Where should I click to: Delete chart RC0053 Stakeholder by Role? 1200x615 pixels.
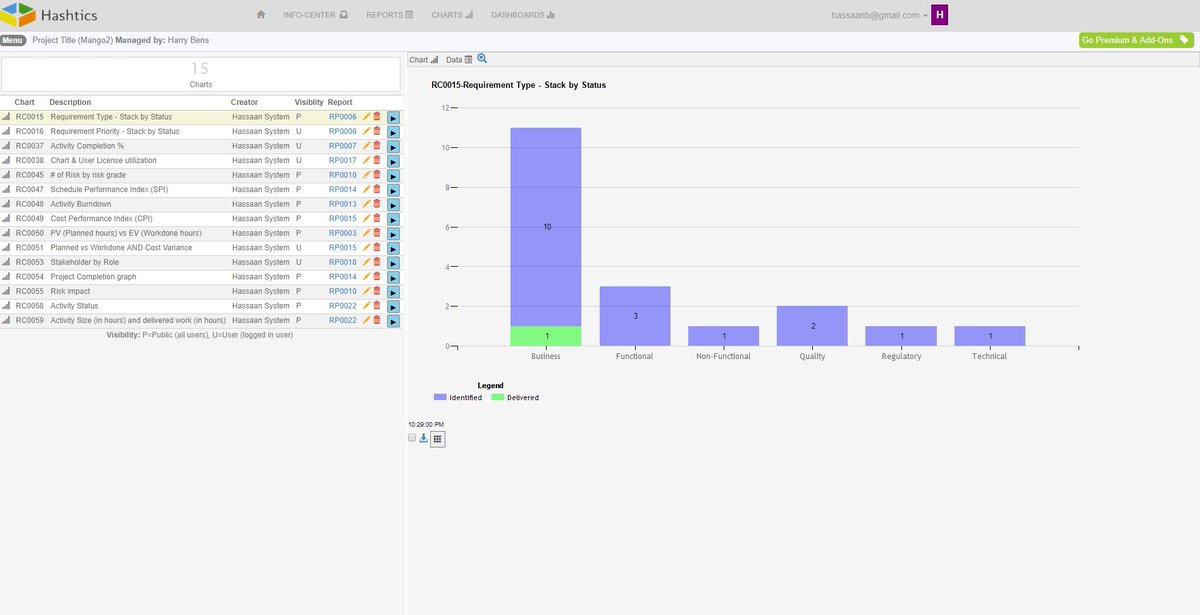(377, 262)
